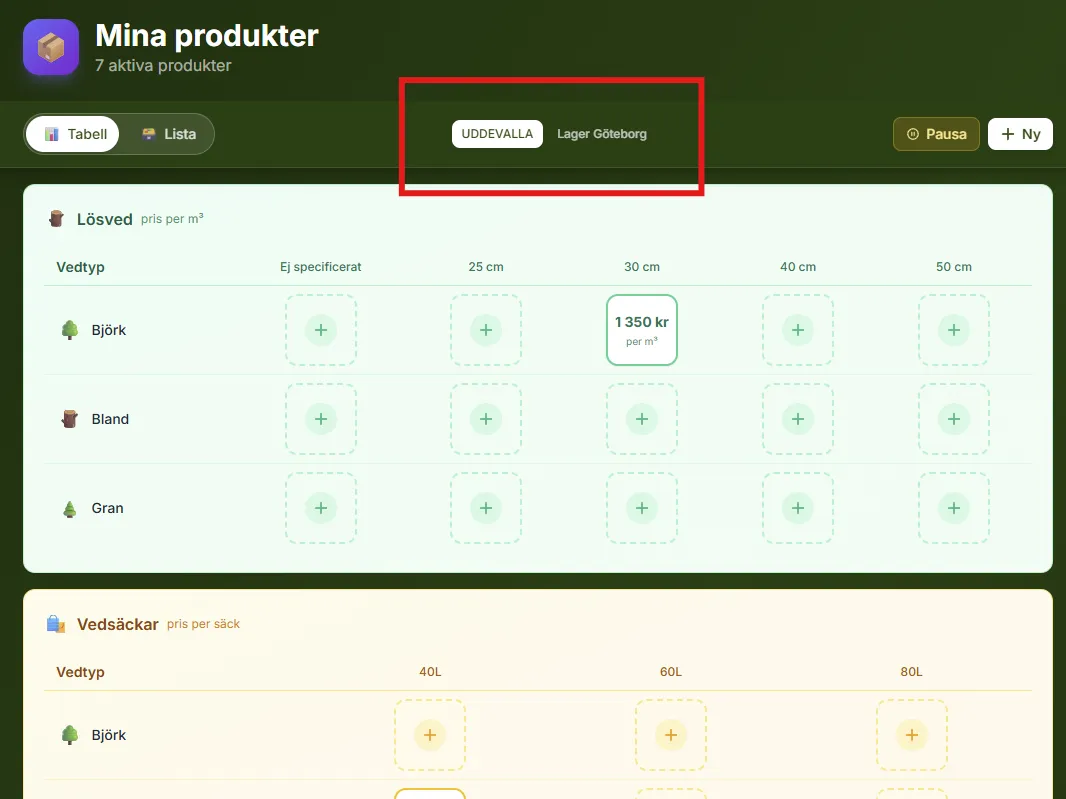Add Björk Lösved price for 40 cm

798,330
